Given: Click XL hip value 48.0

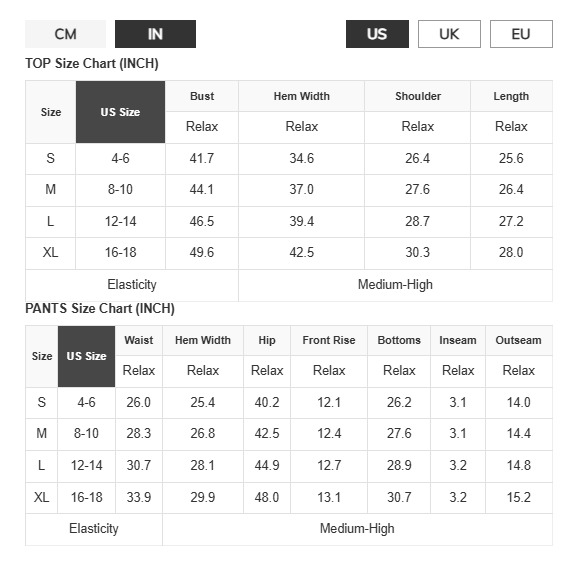Looking at the screenshot, I should tap(267, 497).
